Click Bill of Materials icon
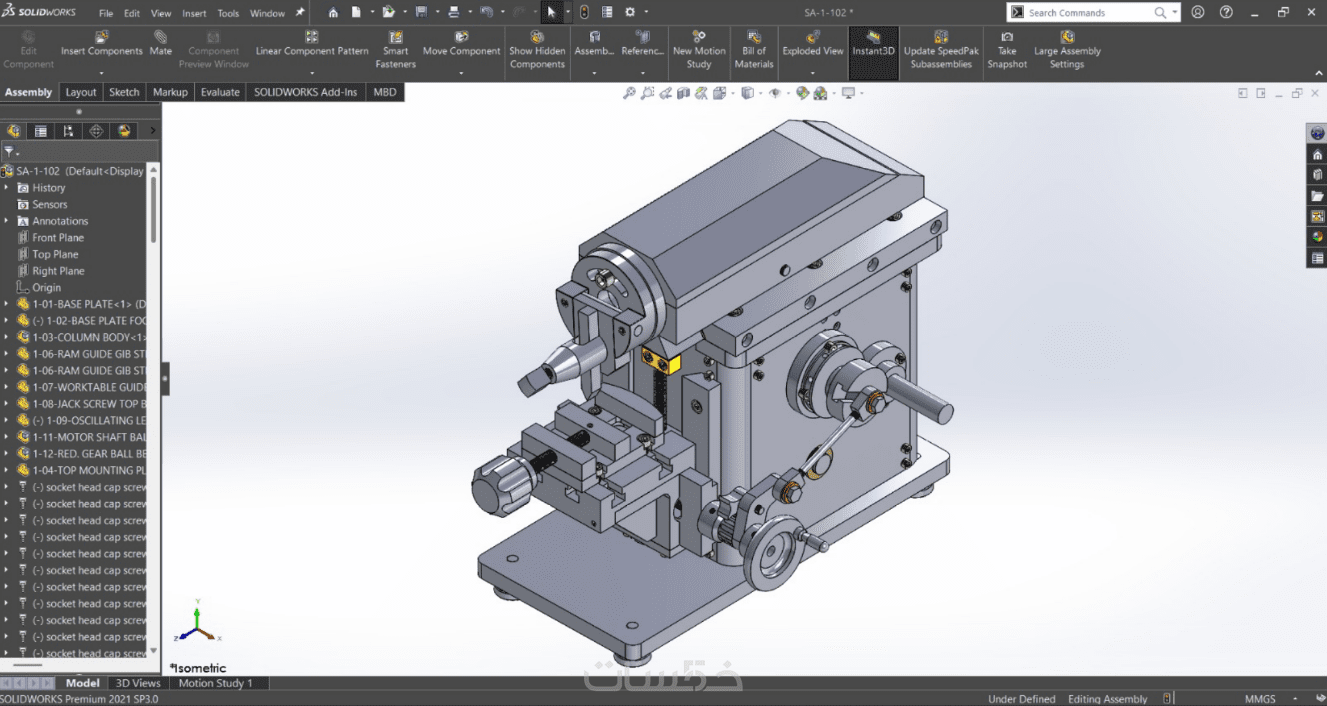This screenshot has width=1327, height=706. [754, 50]
